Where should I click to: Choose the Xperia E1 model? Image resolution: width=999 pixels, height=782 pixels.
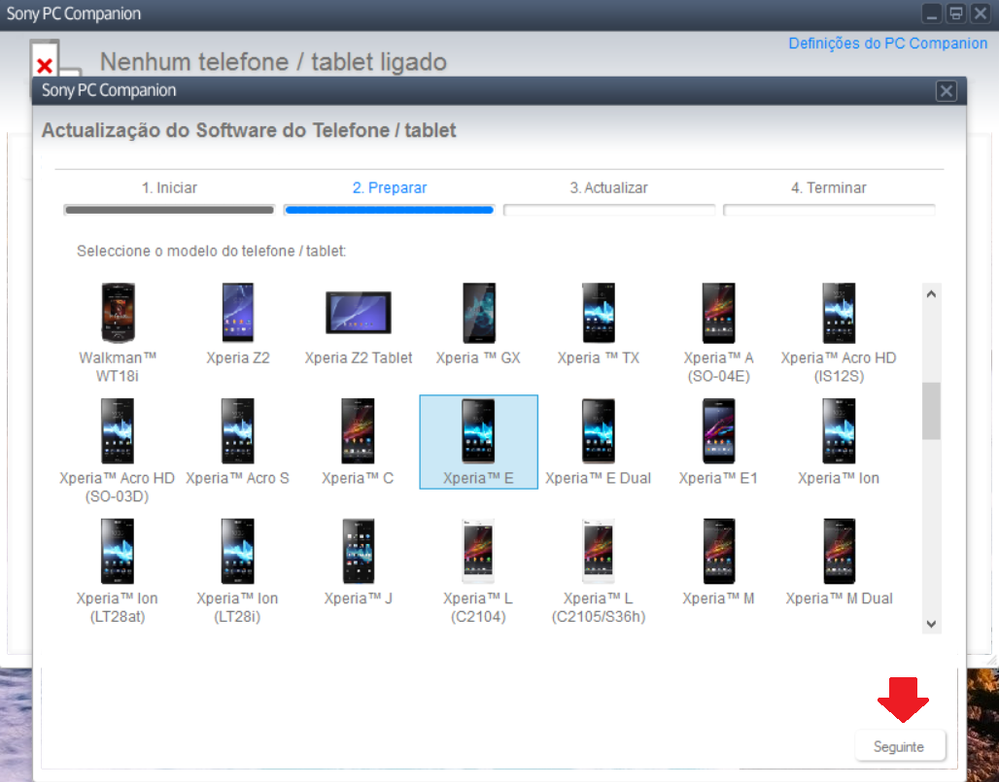point(718,434)
